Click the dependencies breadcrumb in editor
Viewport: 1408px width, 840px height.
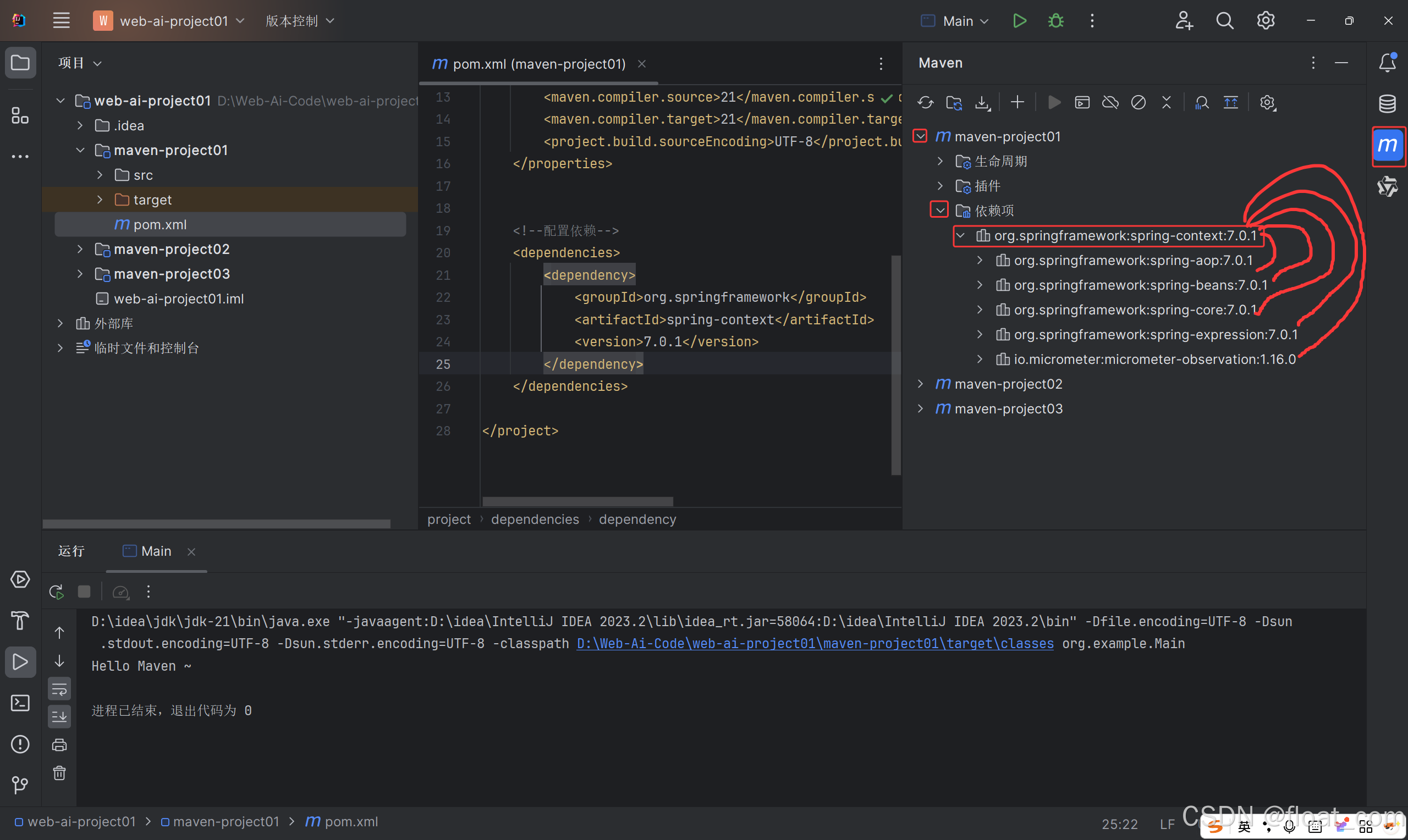point(535,519)
